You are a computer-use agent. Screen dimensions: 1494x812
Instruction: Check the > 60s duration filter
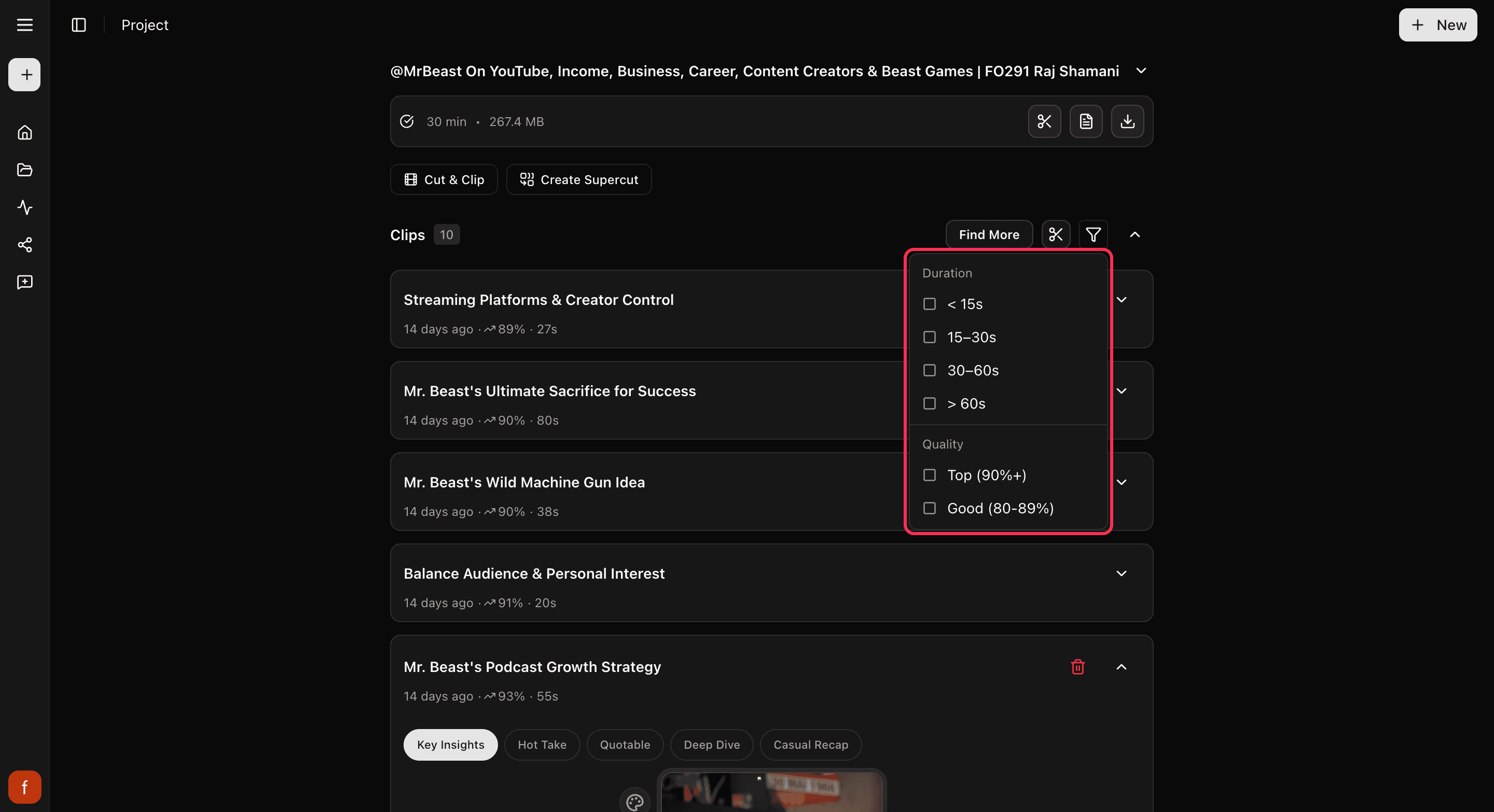929,403
